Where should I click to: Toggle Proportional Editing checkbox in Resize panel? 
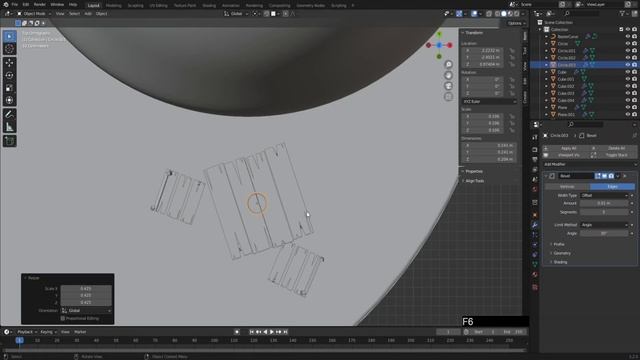(63, 318)
